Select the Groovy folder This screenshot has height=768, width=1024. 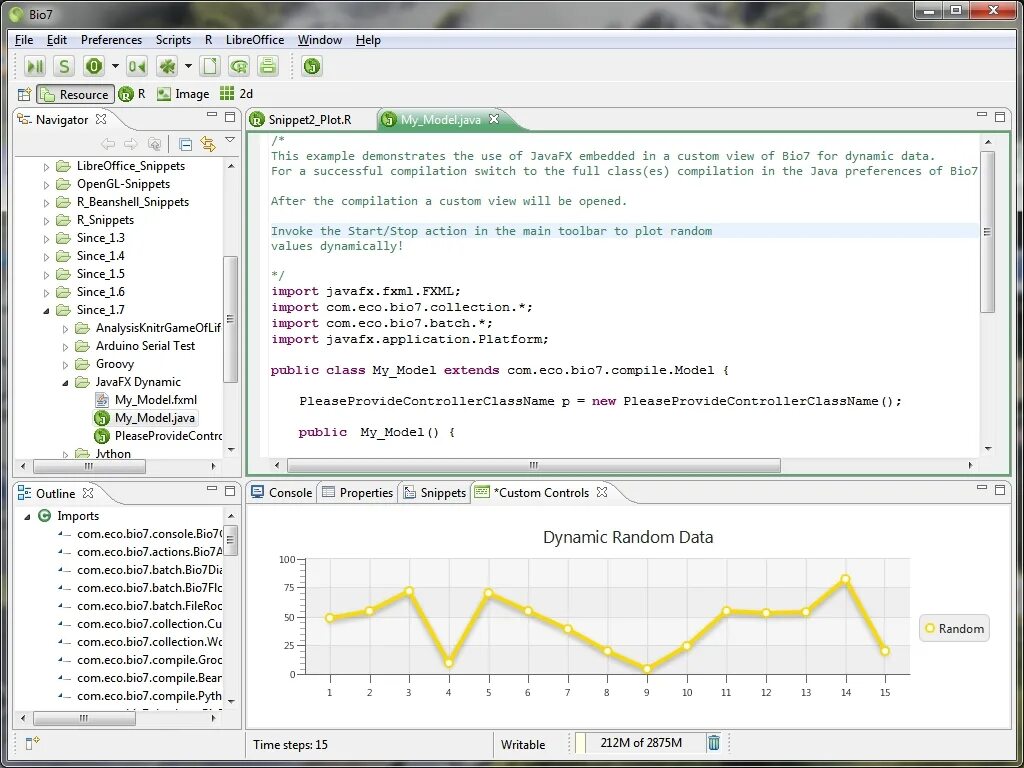pyautogui.click(x=114, y=364)
